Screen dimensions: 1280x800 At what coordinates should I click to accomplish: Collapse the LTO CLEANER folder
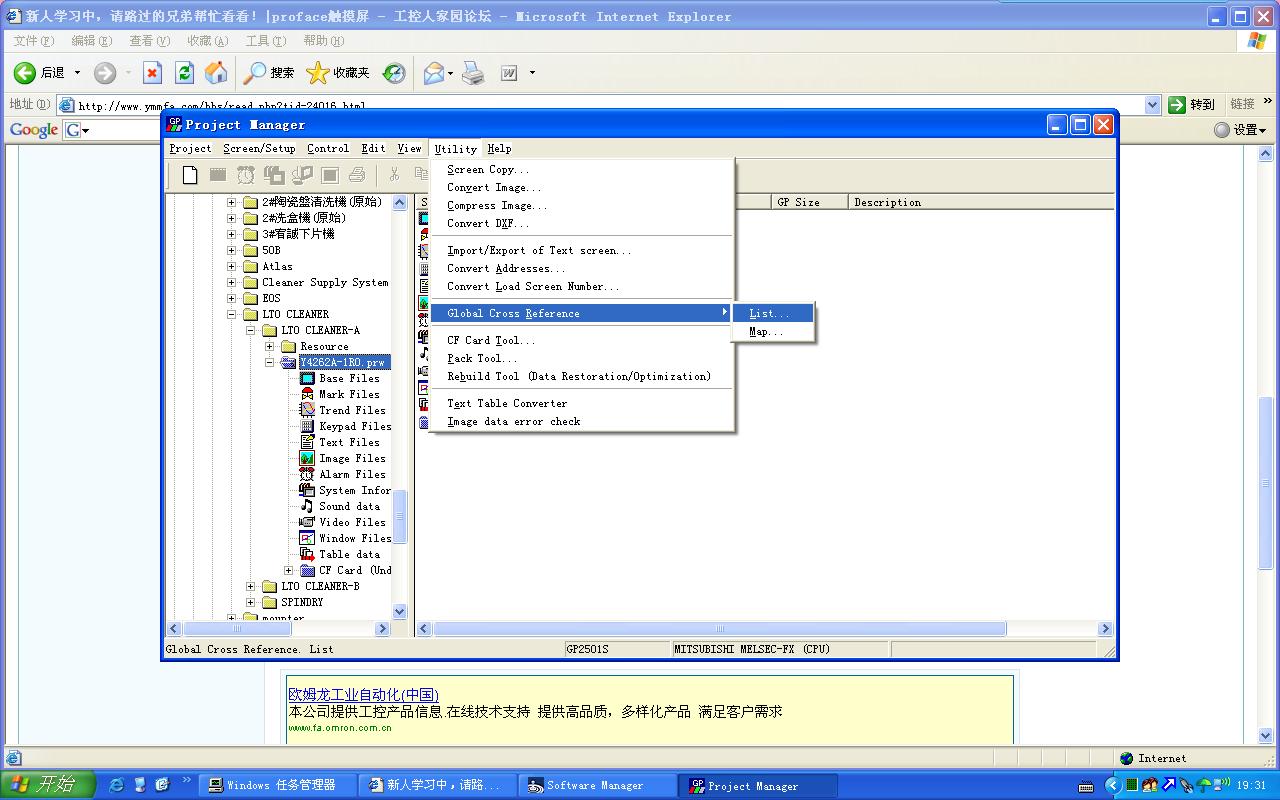pos(232,314)
